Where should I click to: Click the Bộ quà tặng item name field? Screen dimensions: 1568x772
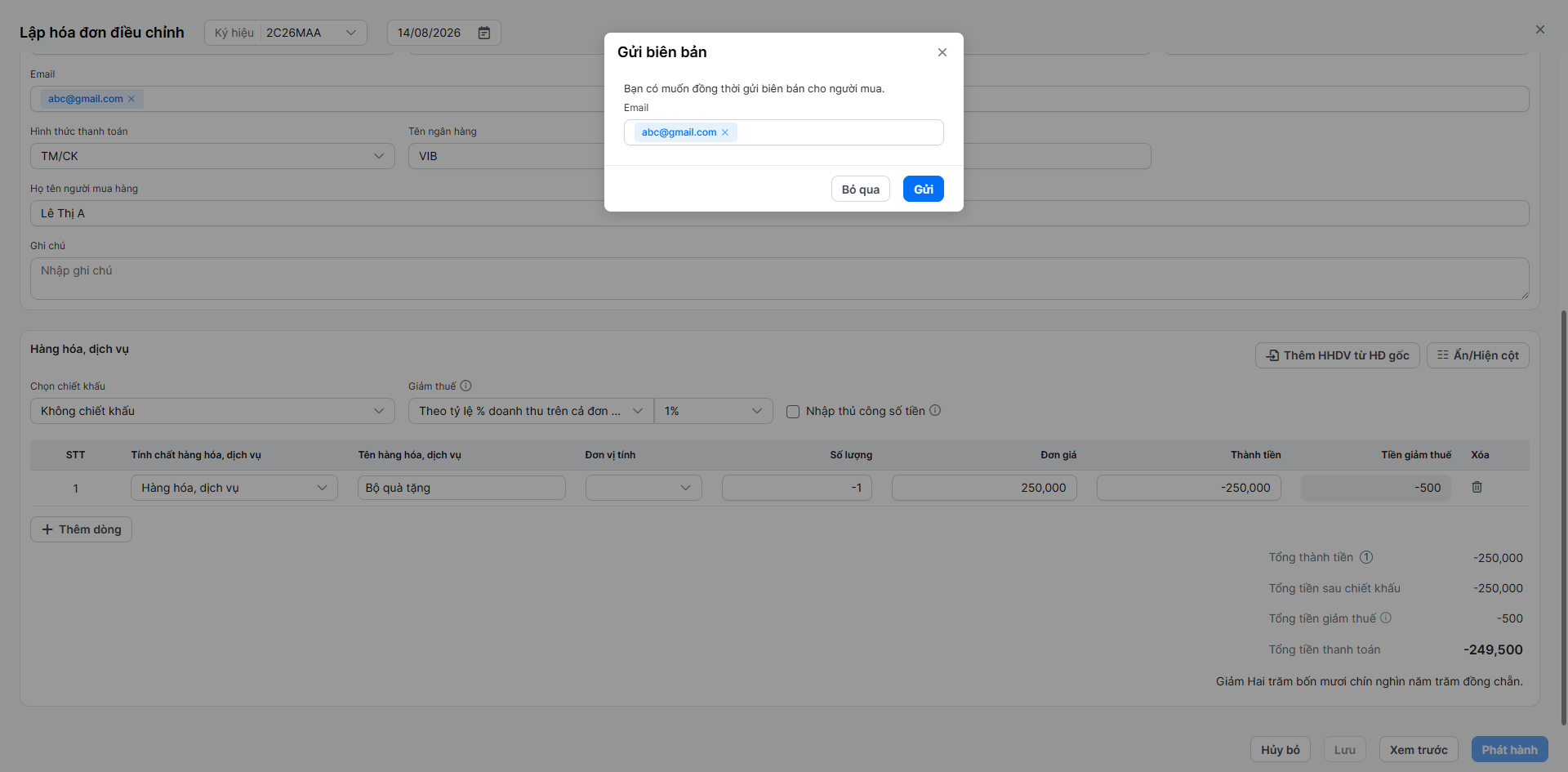pos(461,488)
